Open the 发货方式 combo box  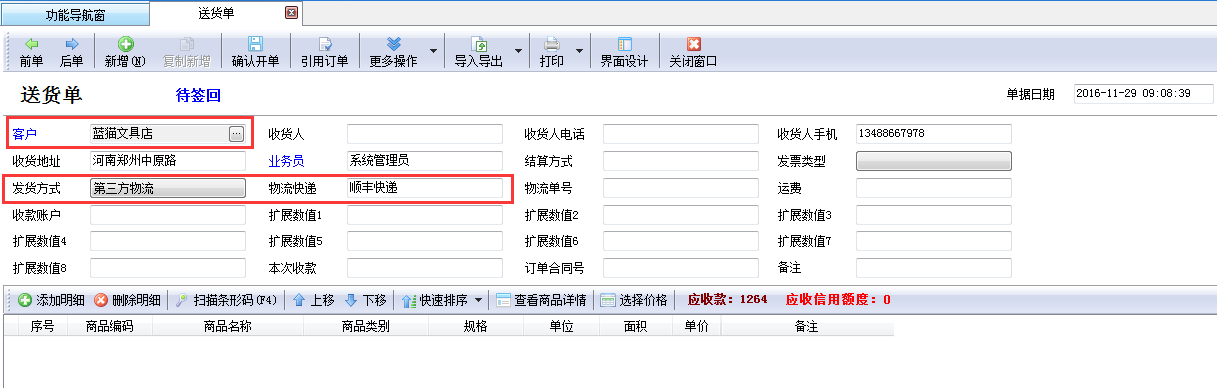(168, 188)
